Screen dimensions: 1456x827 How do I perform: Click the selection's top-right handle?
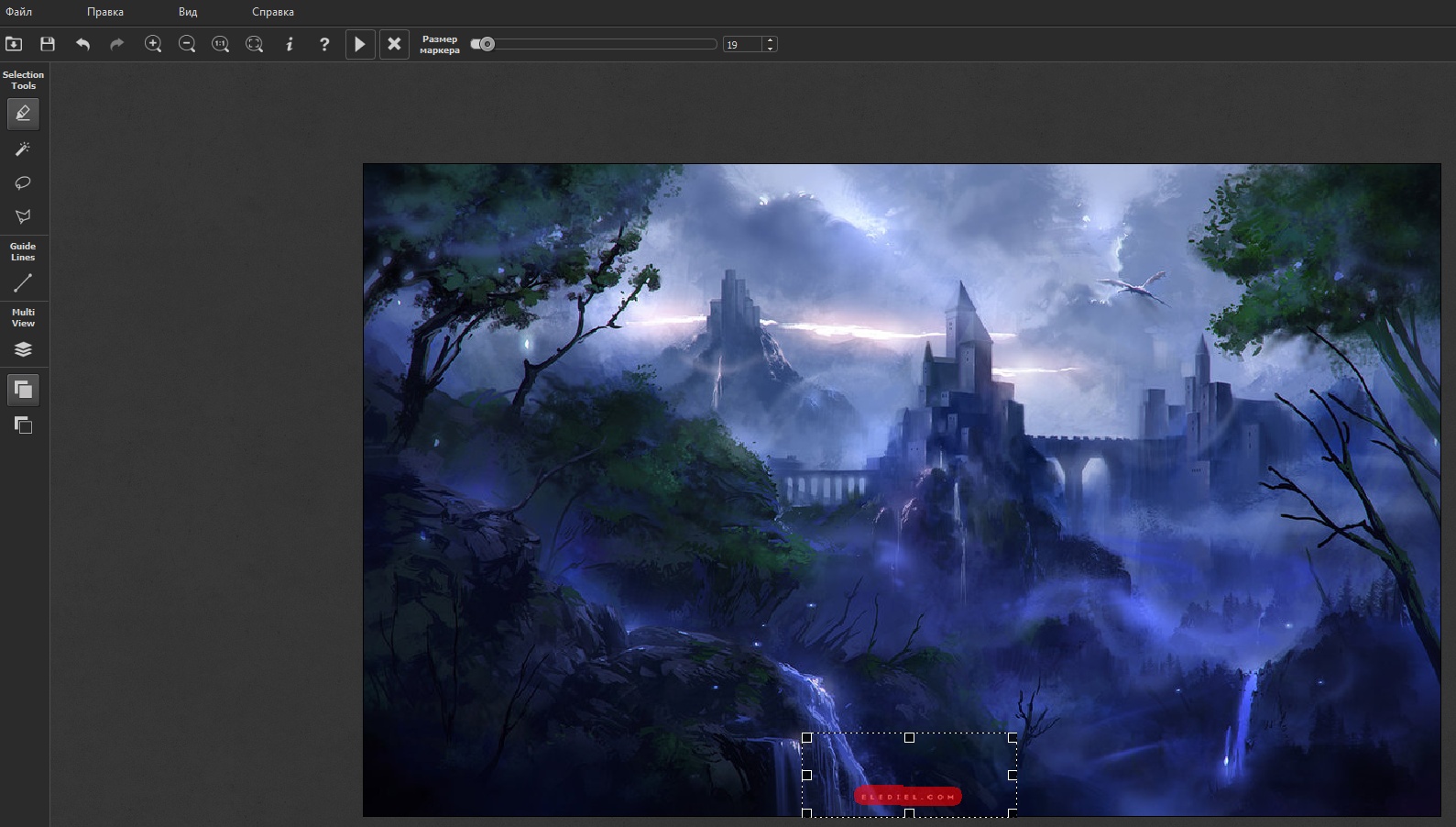point(1013,737)
